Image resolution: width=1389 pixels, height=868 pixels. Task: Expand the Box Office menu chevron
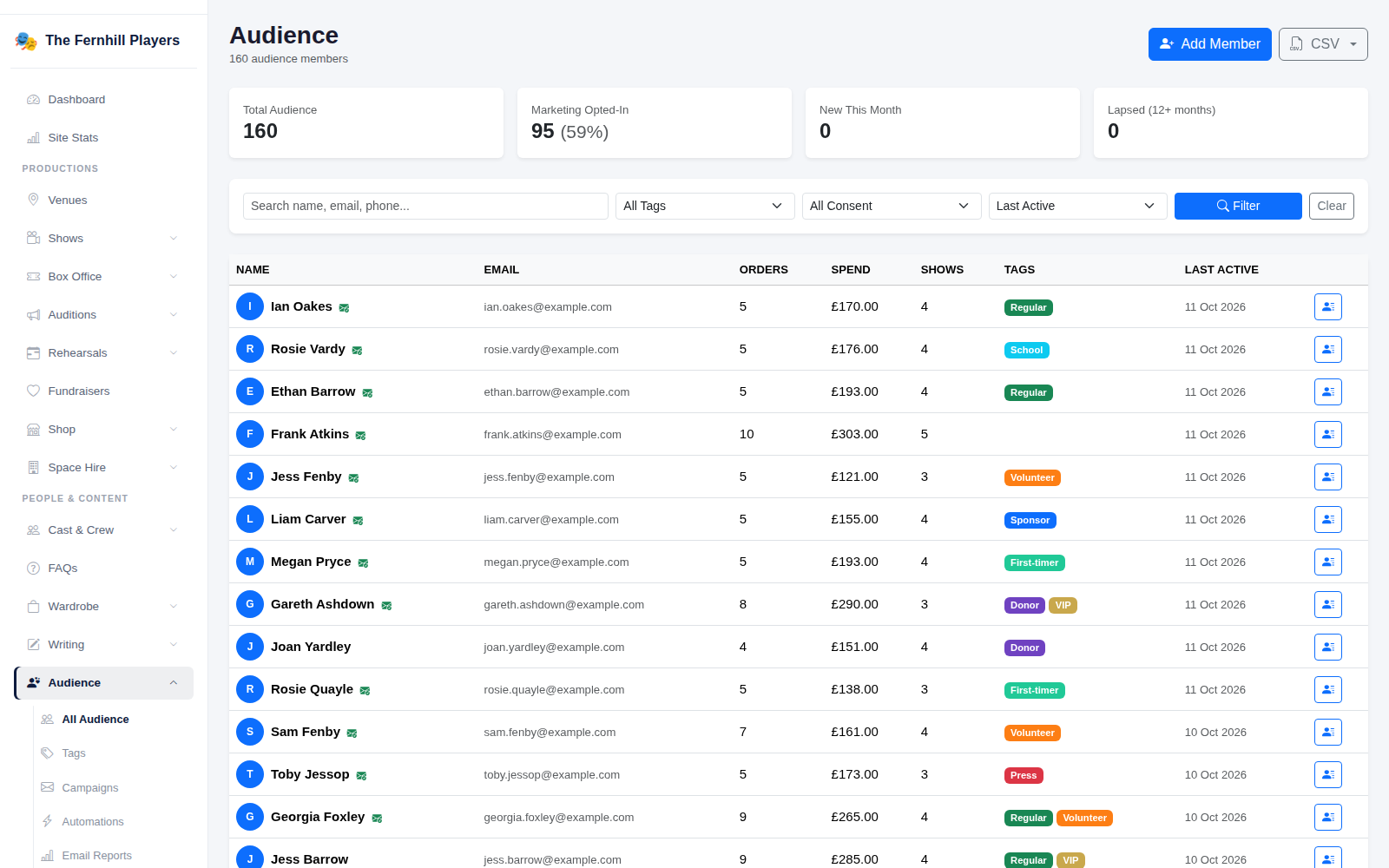click(174, 277)
